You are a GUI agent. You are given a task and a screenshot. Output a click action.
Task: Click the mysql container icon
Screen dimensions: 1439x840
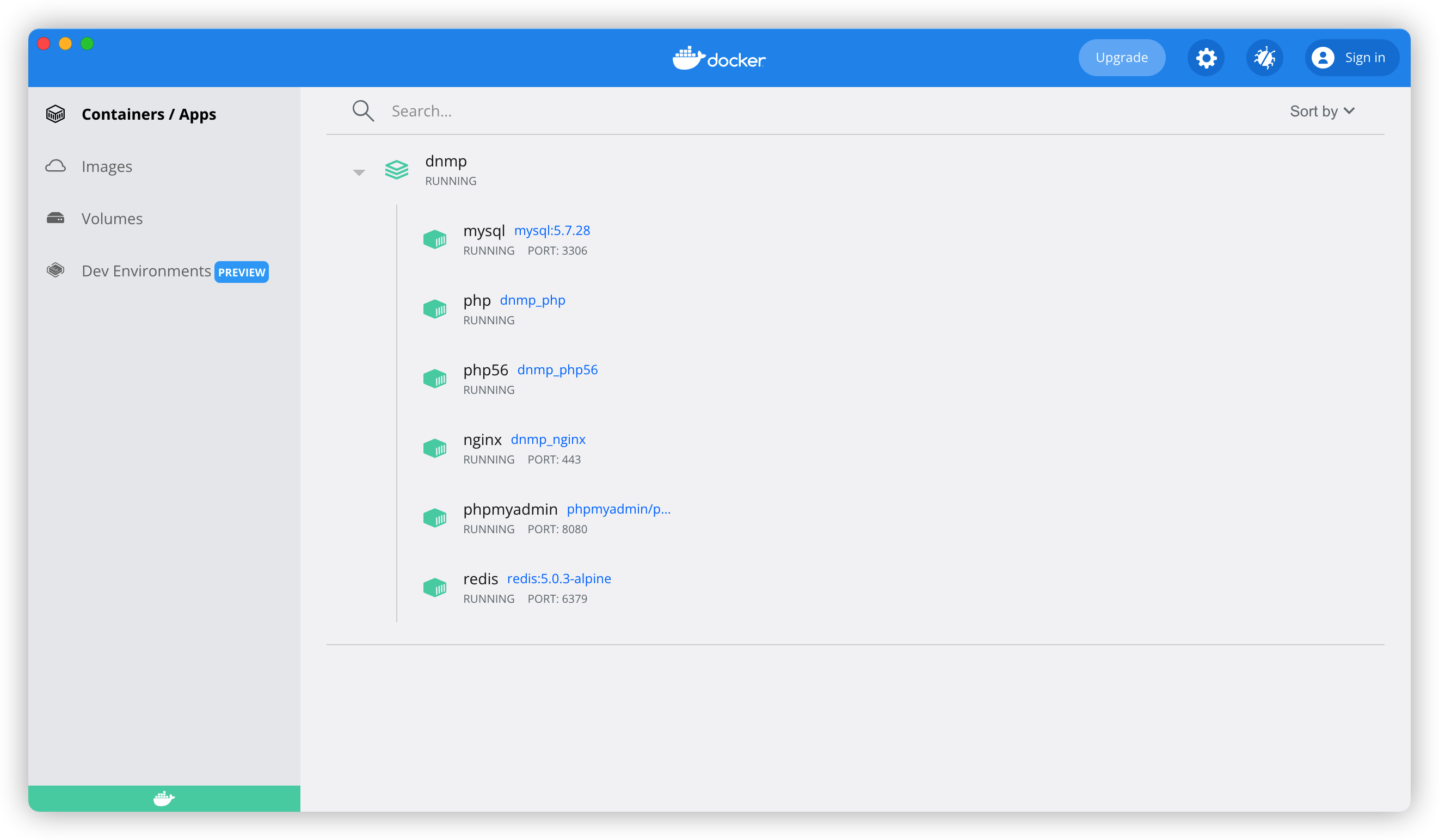click(x=435, y=240)
